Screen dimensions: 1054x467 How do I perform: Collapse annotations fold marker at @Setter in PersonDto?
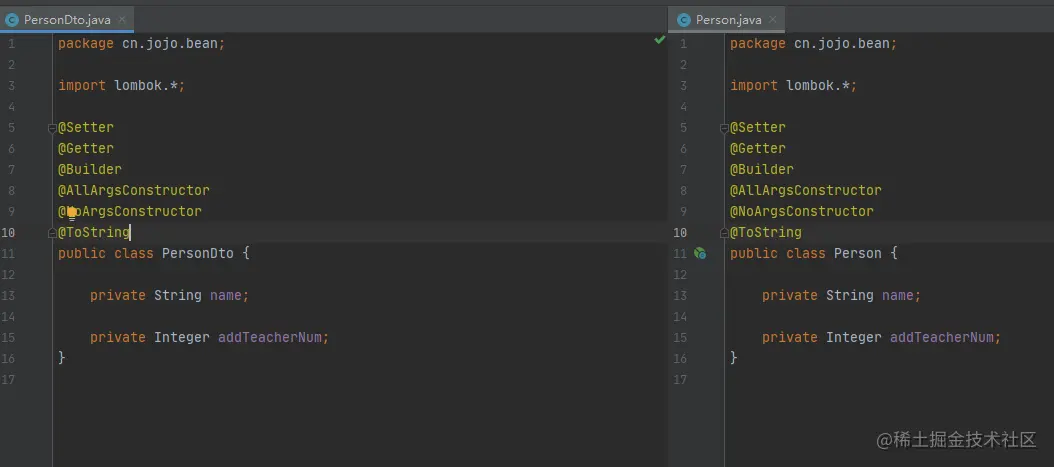52,128
